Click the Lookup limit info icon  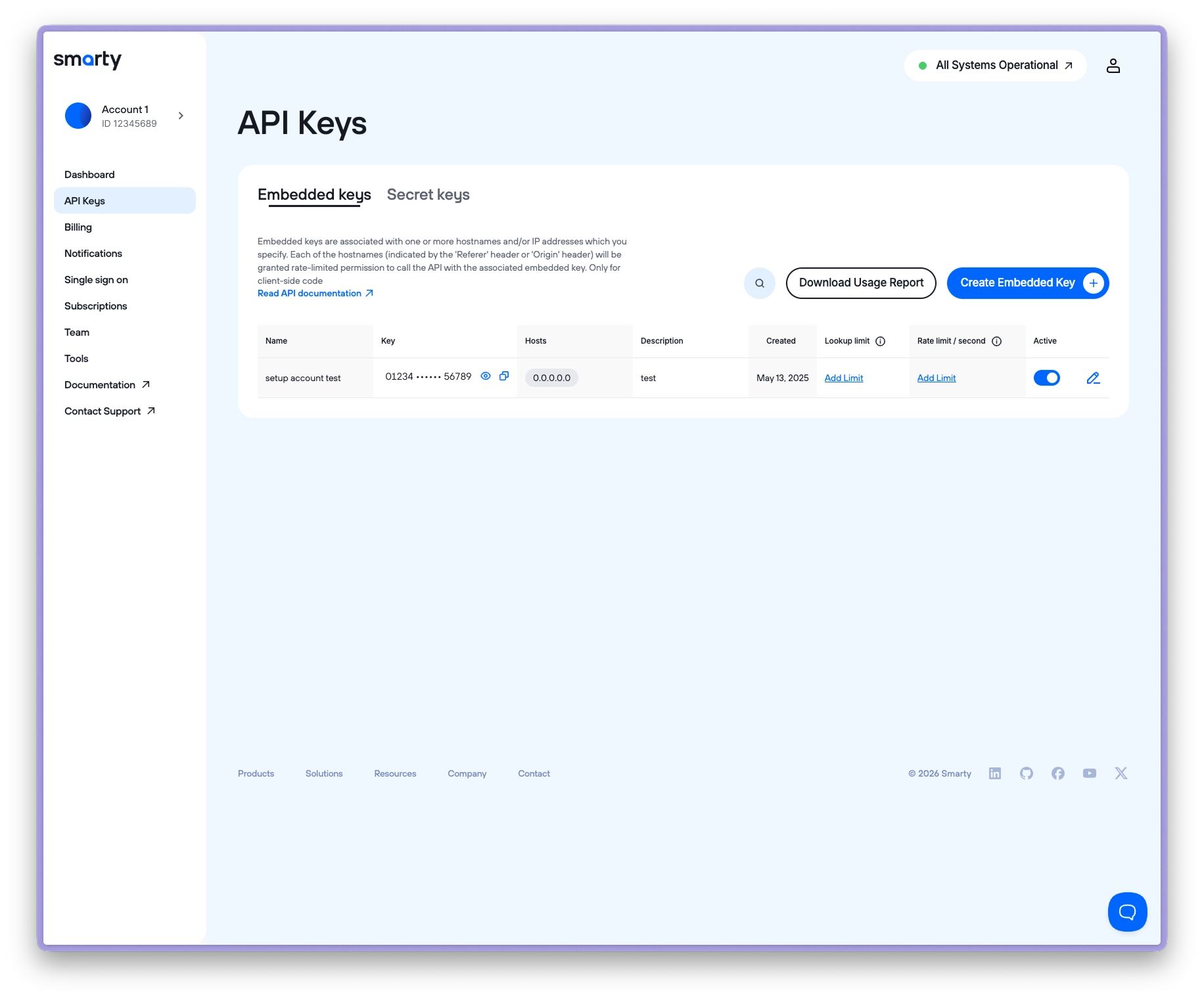click(x=881, y=341)
